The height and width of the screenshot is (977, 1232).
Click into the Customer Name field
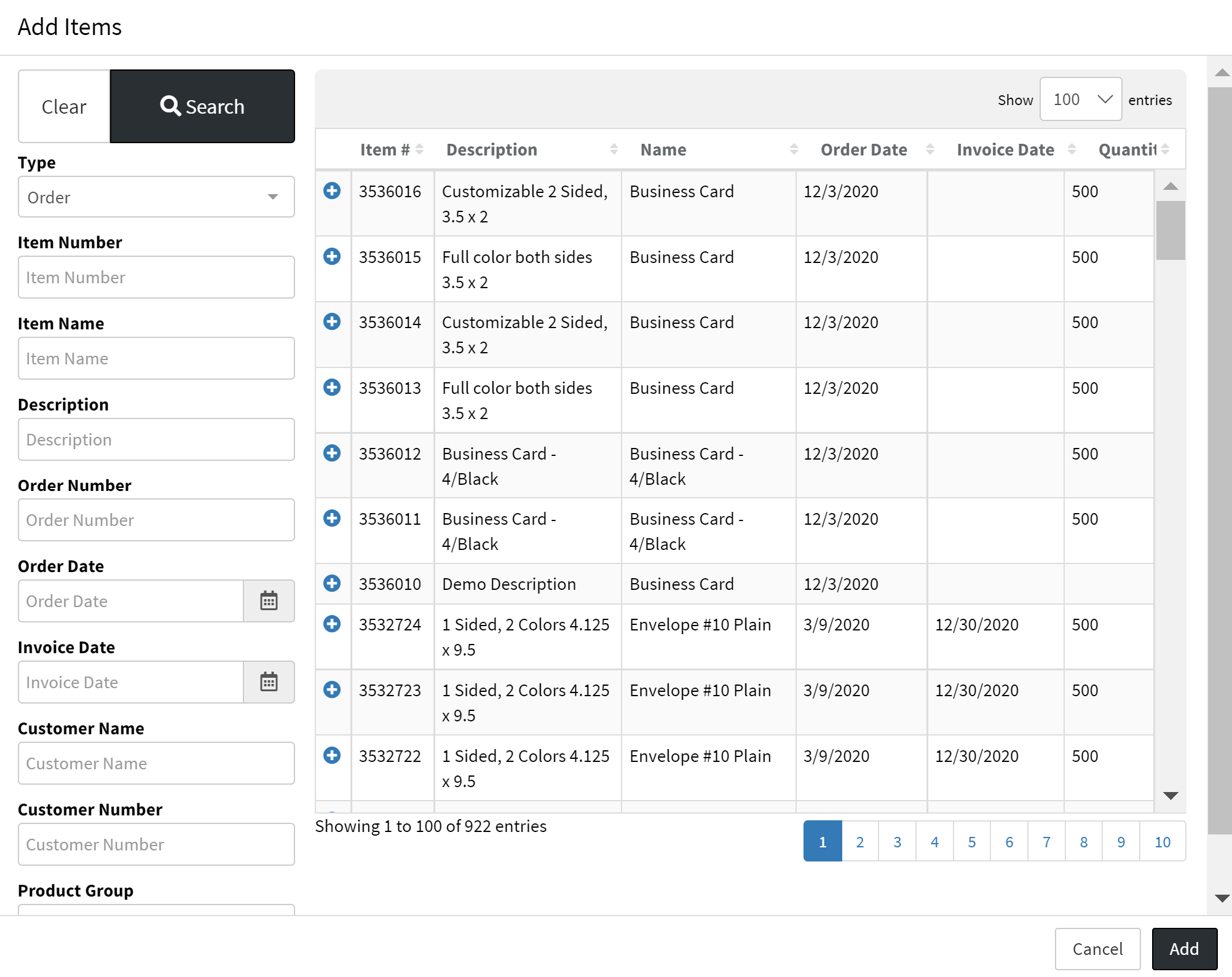pos(156,763)
